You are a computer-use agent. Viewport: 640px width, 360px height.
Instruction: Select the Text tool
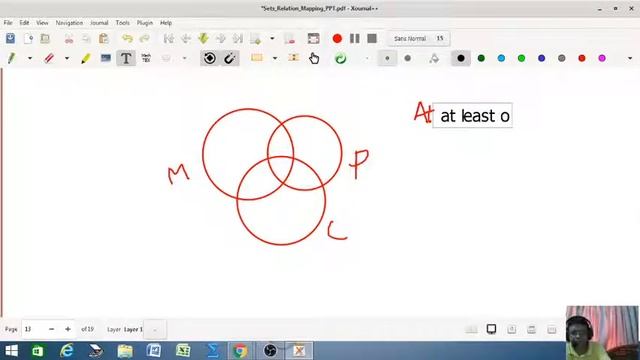[126, 58]
